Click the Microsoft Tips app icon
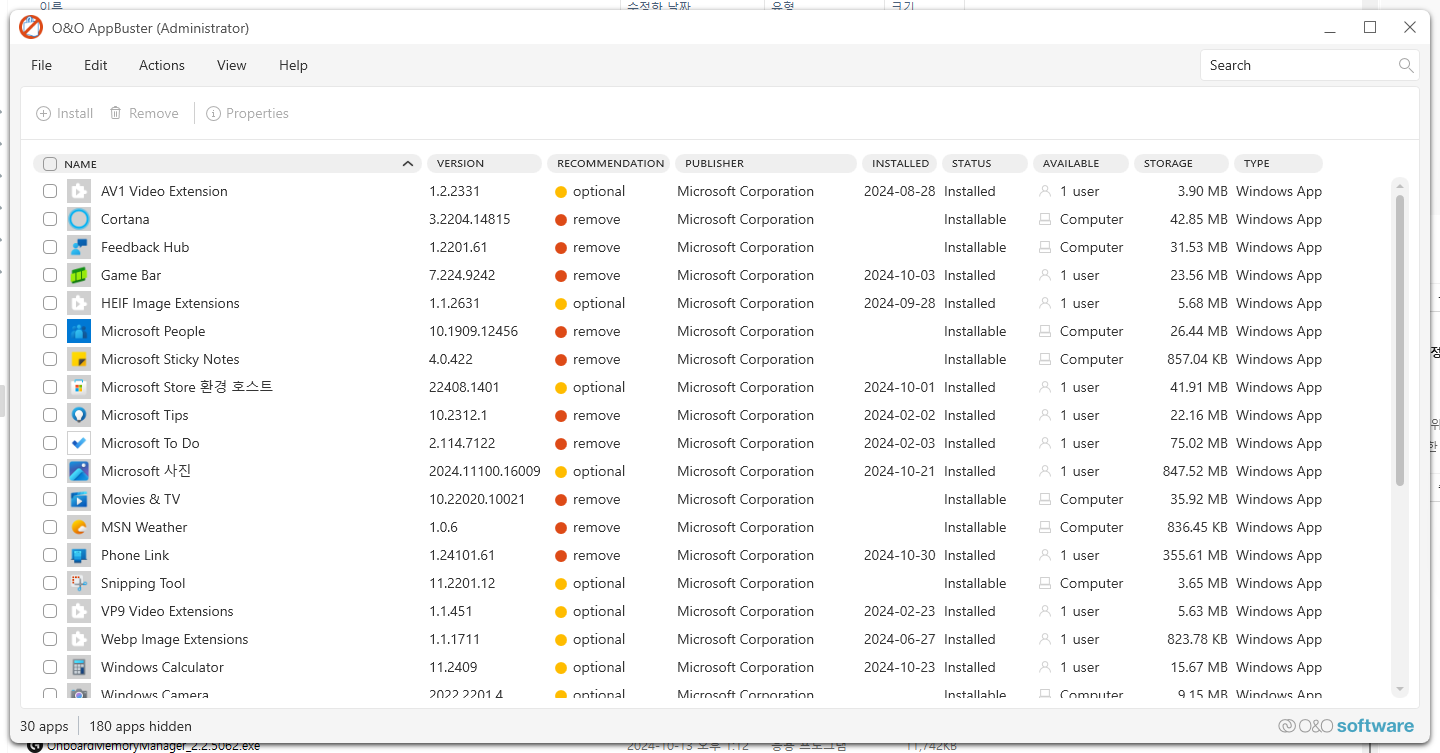Image resolution: width=1440 pixels, height=753 pixels. click(x=79, y=415)
